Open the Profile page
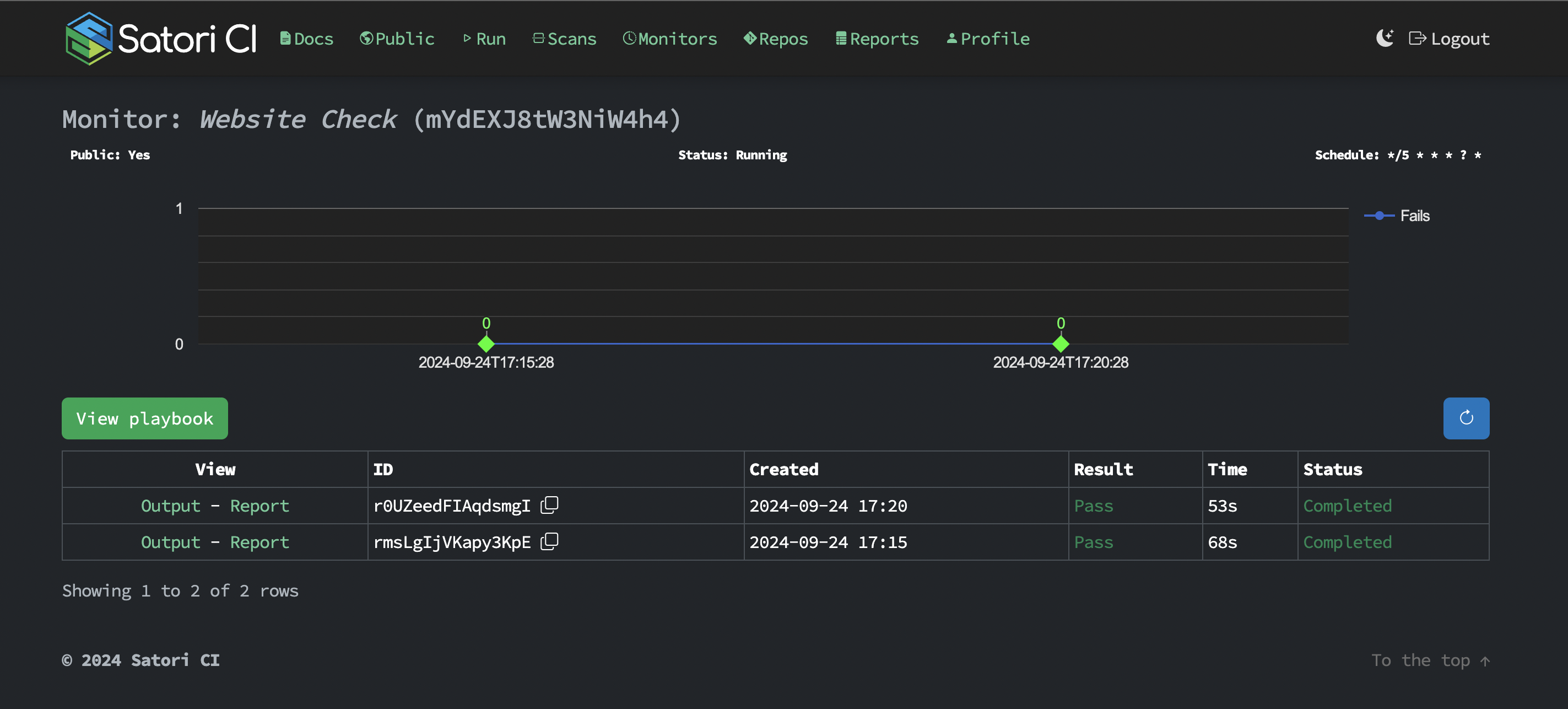 tap(988, 39)
